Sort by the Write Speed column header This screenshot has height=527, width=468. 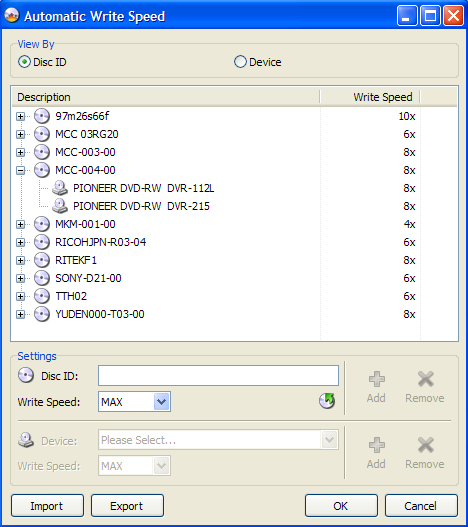(x=370, y=97)
